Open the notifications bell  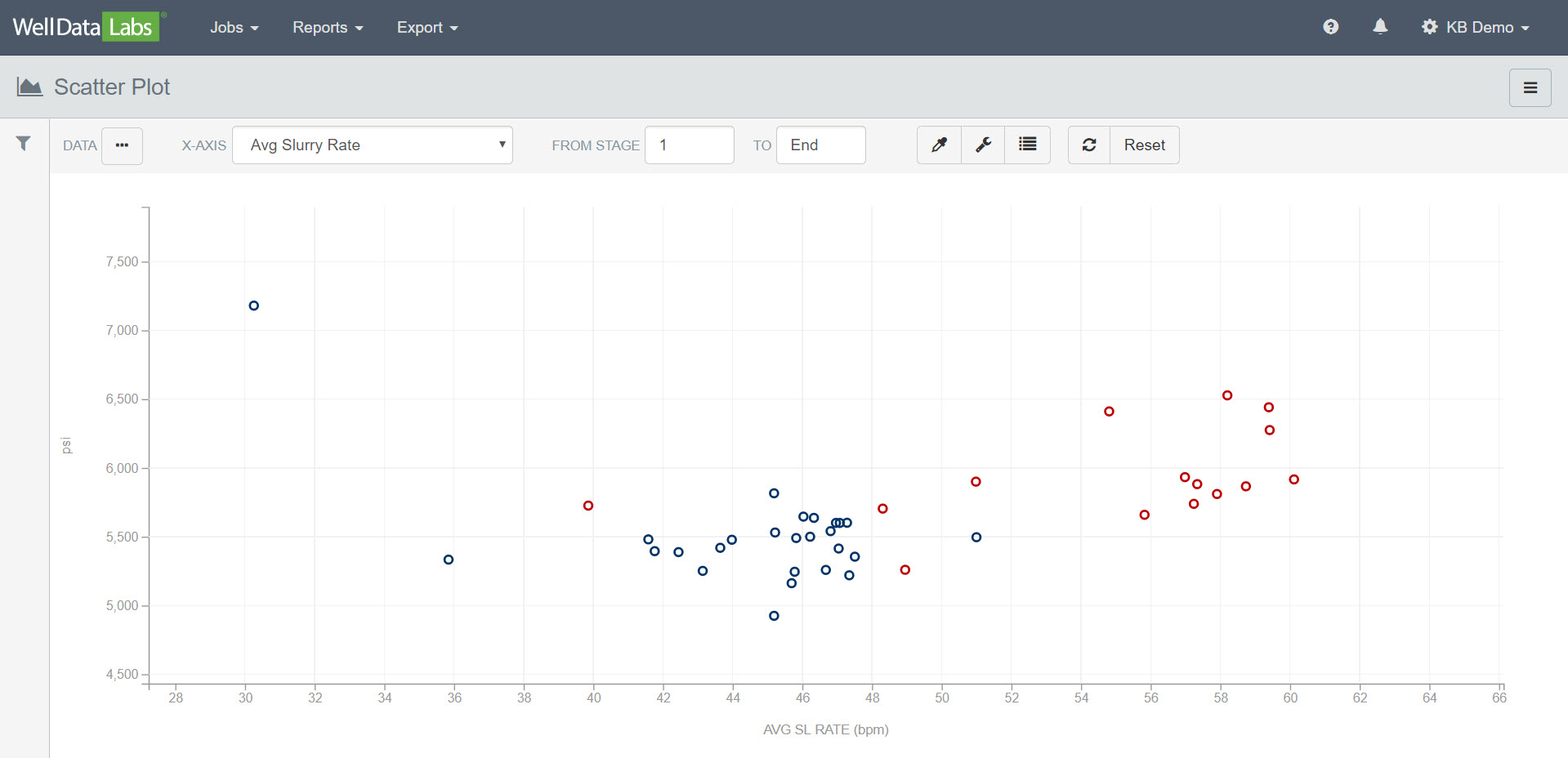1380,27
